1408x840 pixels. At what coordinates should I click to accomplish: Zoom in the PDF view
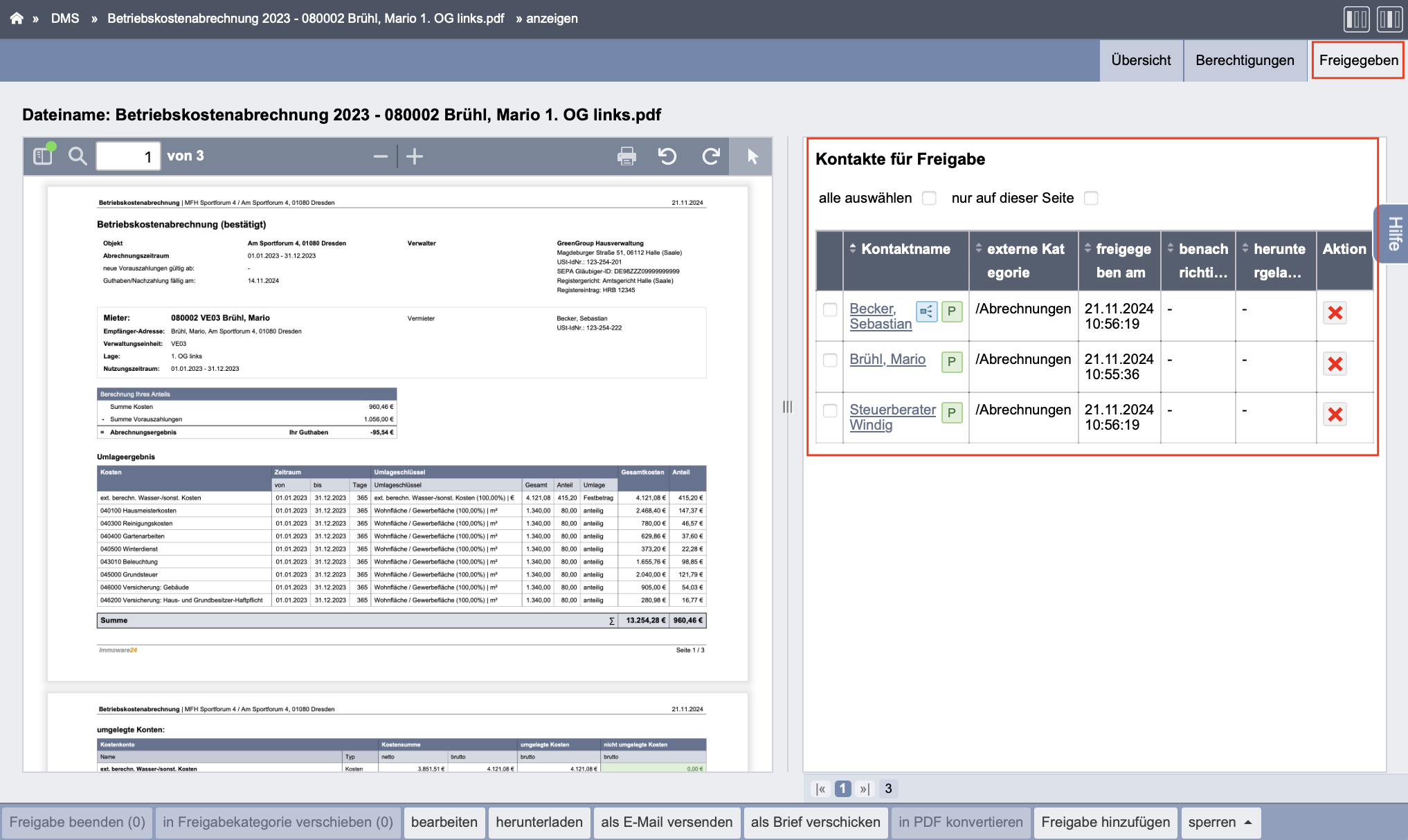click(x=415, y=156)
